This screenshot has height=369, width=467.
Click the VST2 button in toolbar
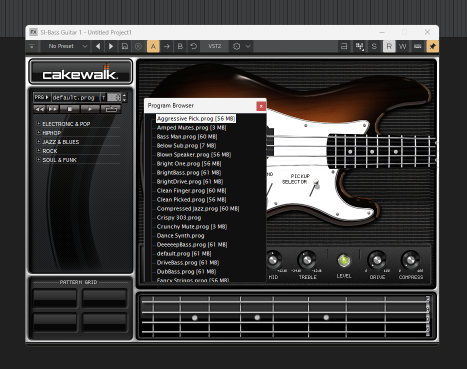coord(215,46)
